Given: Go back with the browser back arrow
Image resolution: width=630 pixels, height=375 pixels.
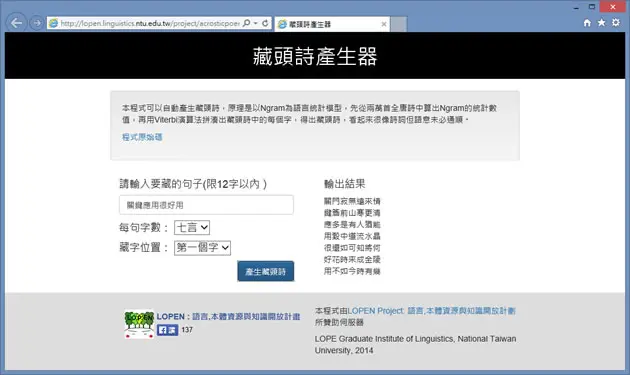Looking at the screenshot, I should (x=16, y=23).
